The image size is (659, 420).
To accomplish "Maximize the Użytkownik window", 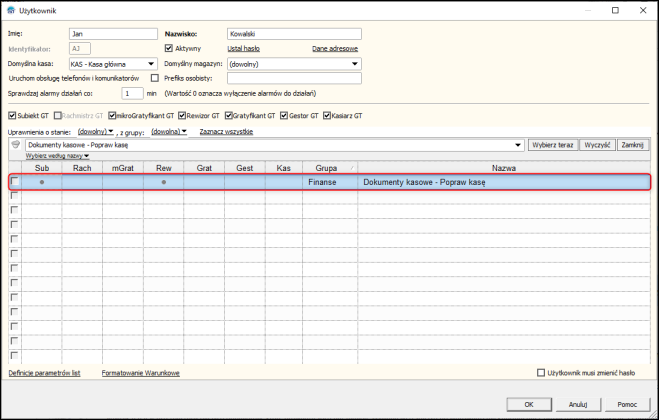I will tap(615, 10).
